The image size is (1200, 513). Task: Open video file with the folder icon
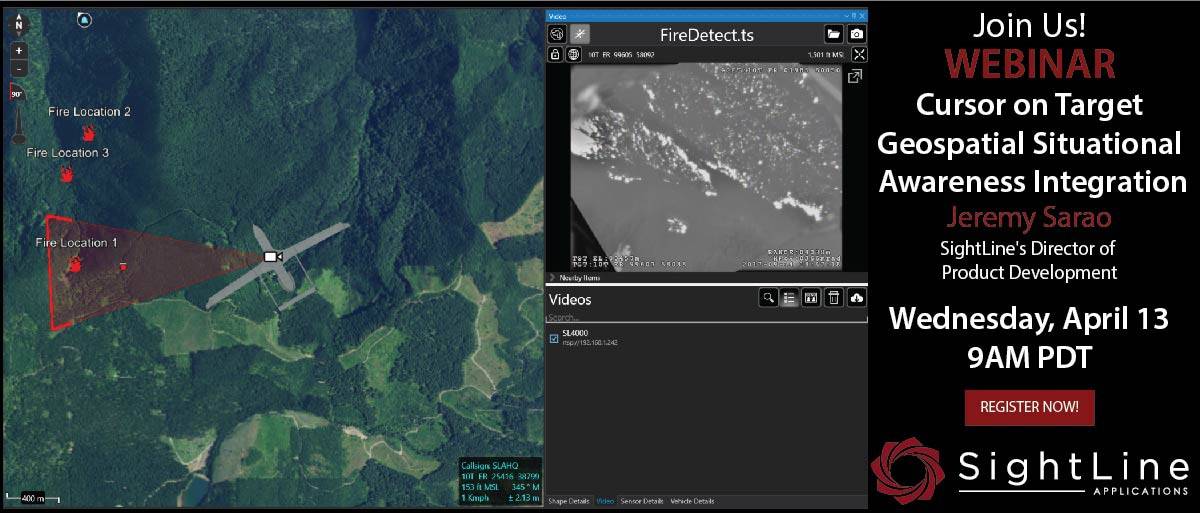point(833,34)
